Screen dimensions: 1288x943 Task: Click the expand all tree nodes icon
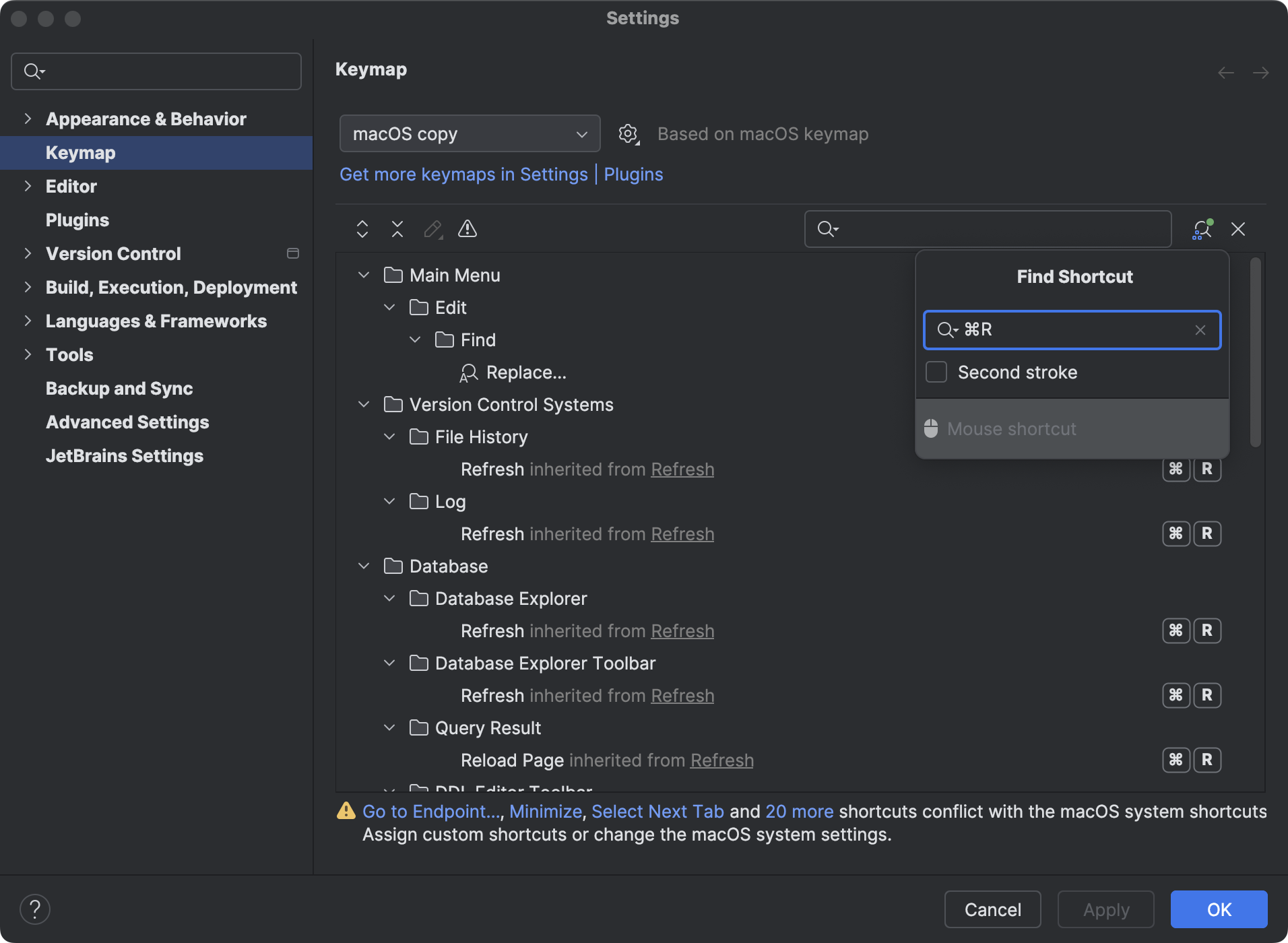coord(362,229)
